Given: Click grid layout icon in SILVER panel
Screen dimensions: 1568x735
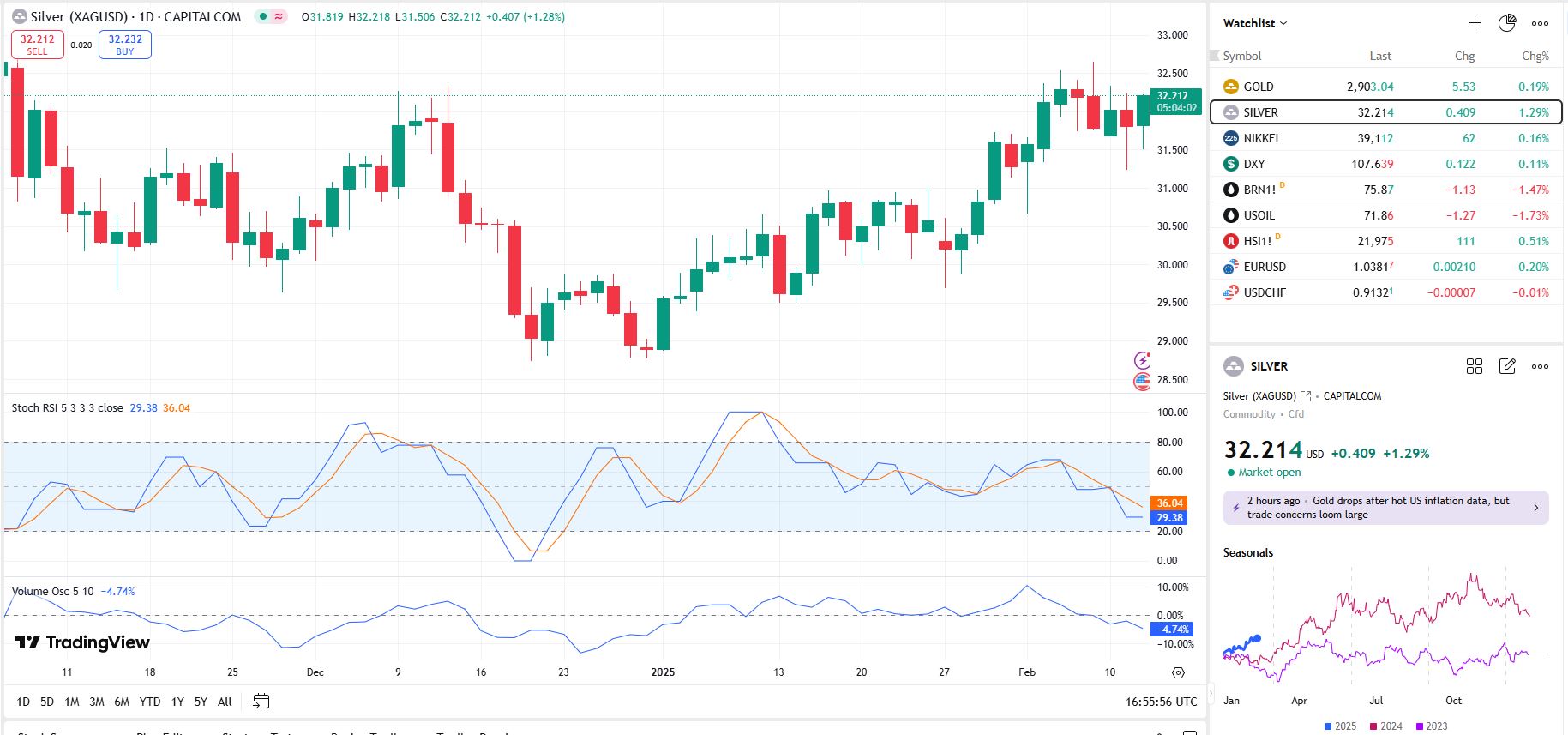Looking at the screenshot, I should 1475,366.
